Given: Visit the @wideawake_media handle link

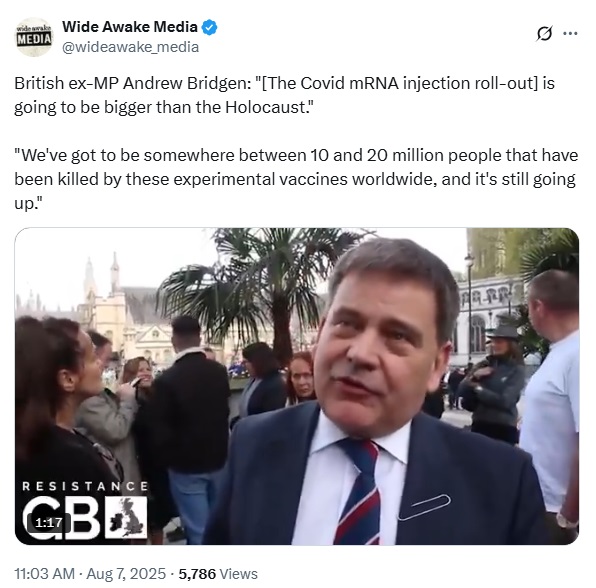Looking at the screenshot, I should [130, 47].
